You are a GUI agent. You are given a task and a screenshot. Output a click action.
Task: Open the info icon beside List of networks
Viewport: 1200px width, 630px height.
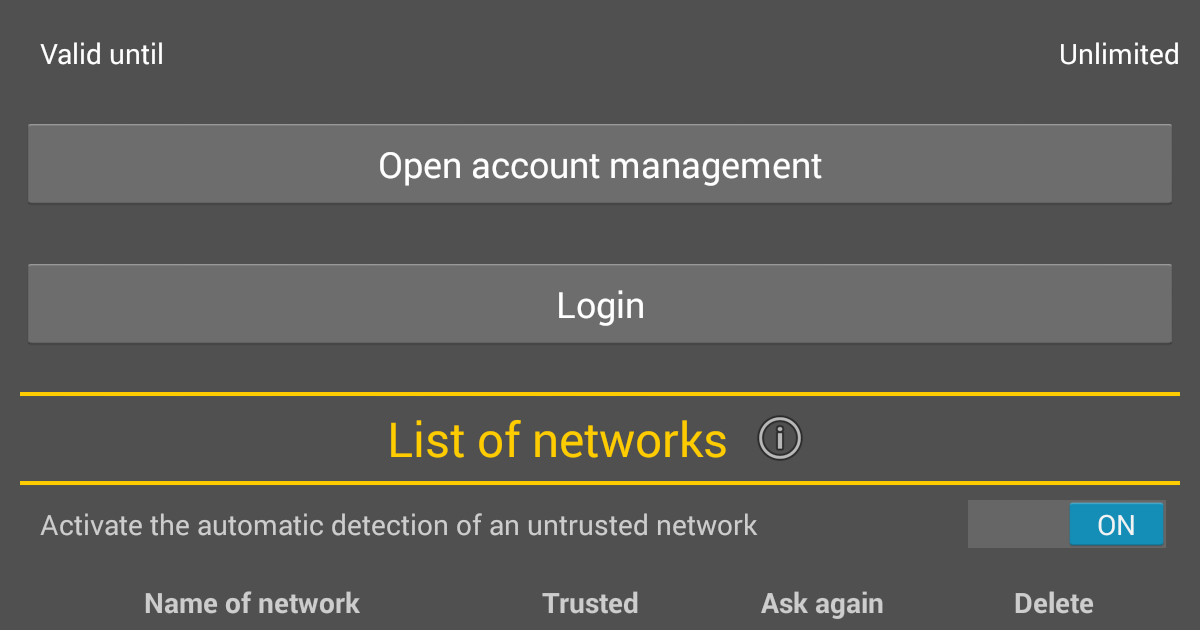pyautogui.click(x=780, y=438)
